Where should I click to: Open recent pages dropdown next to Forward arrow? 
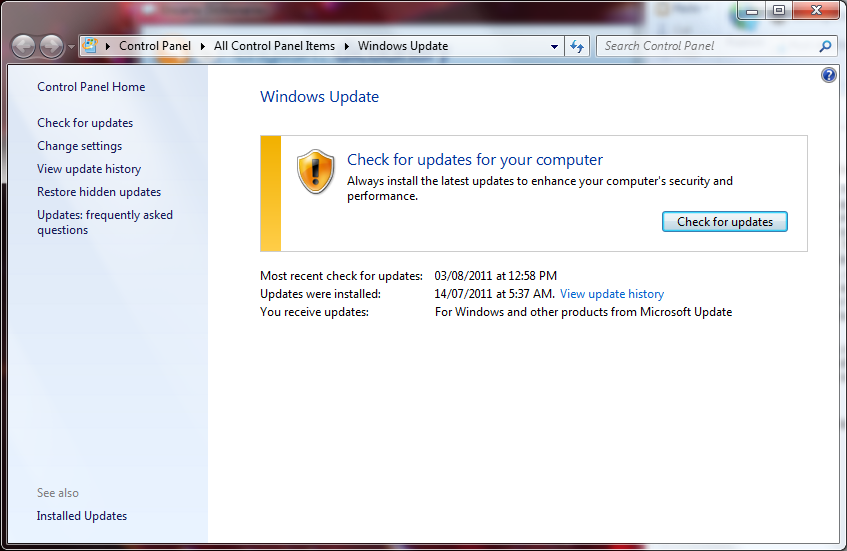click(x=71, y=47)
